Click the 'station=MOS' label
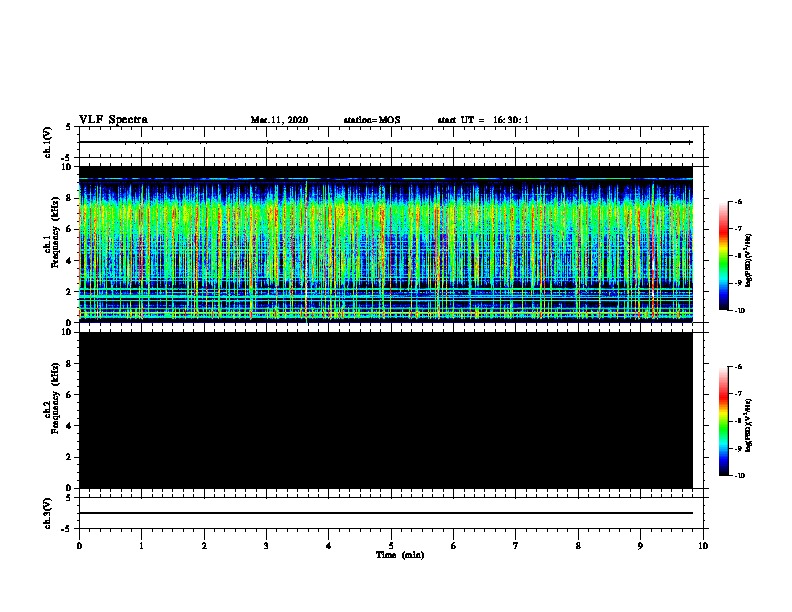 [x=372, y=120]
